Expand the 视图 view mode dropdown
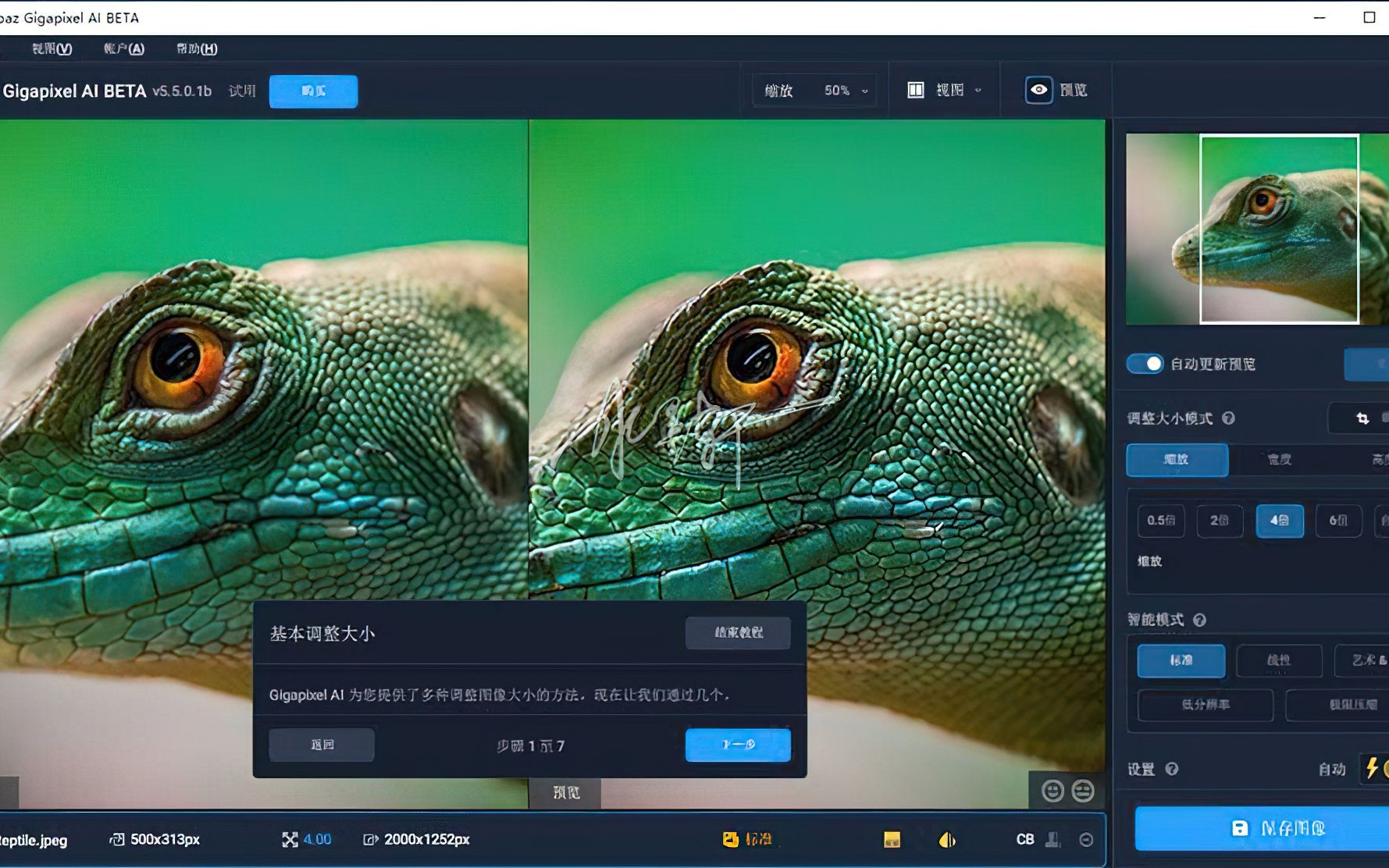Screen dimensions: 1389x868 click(x=977, y=90)
